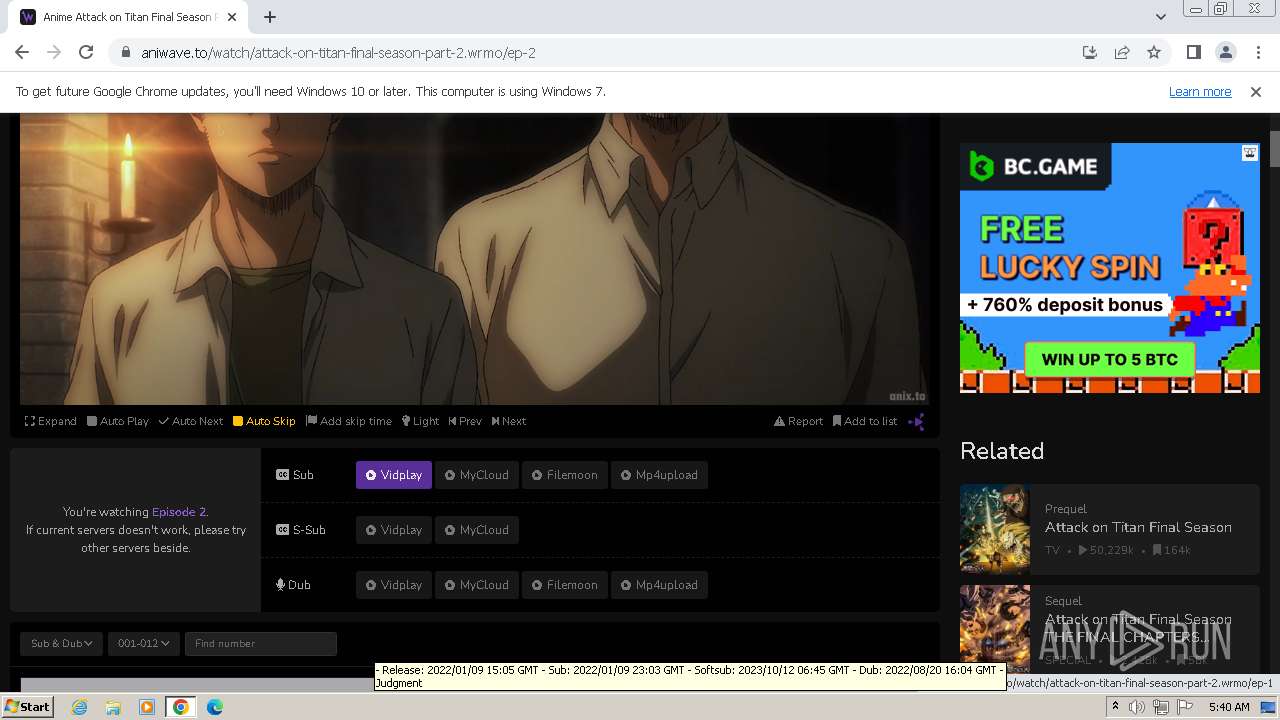The height and width of the screenshot is (720, 1280).
Task: Select S-Sub MyCloud server
Action: pos(477,530)
